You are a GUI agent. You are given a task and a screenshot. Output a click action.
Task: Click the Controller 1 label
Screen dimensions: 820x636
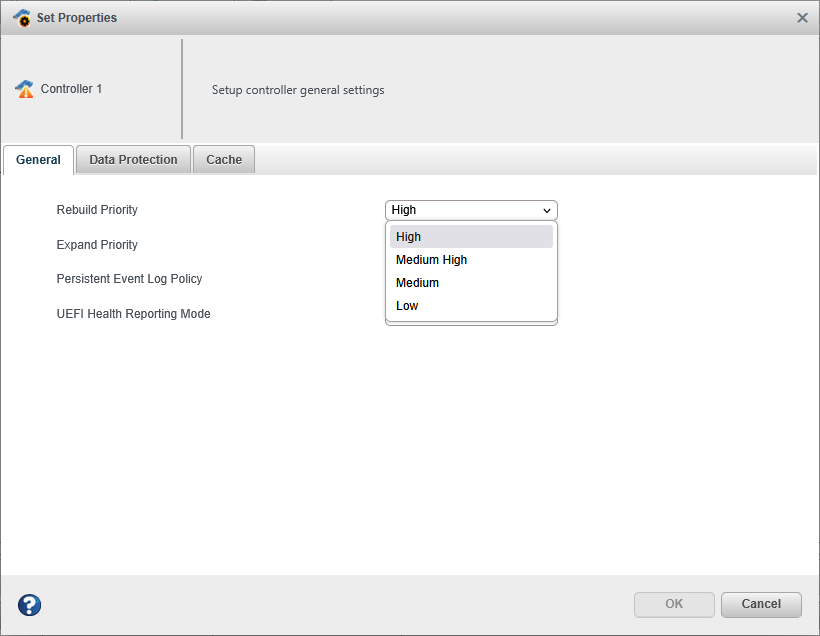pyautogui.click(x=71, y=89)
